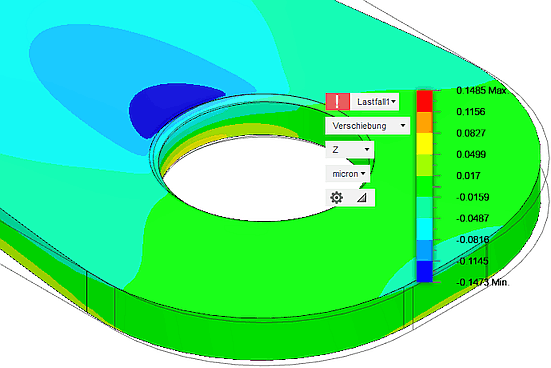Expand the Verschiebung result type dropdown

(x=368, y=126)
